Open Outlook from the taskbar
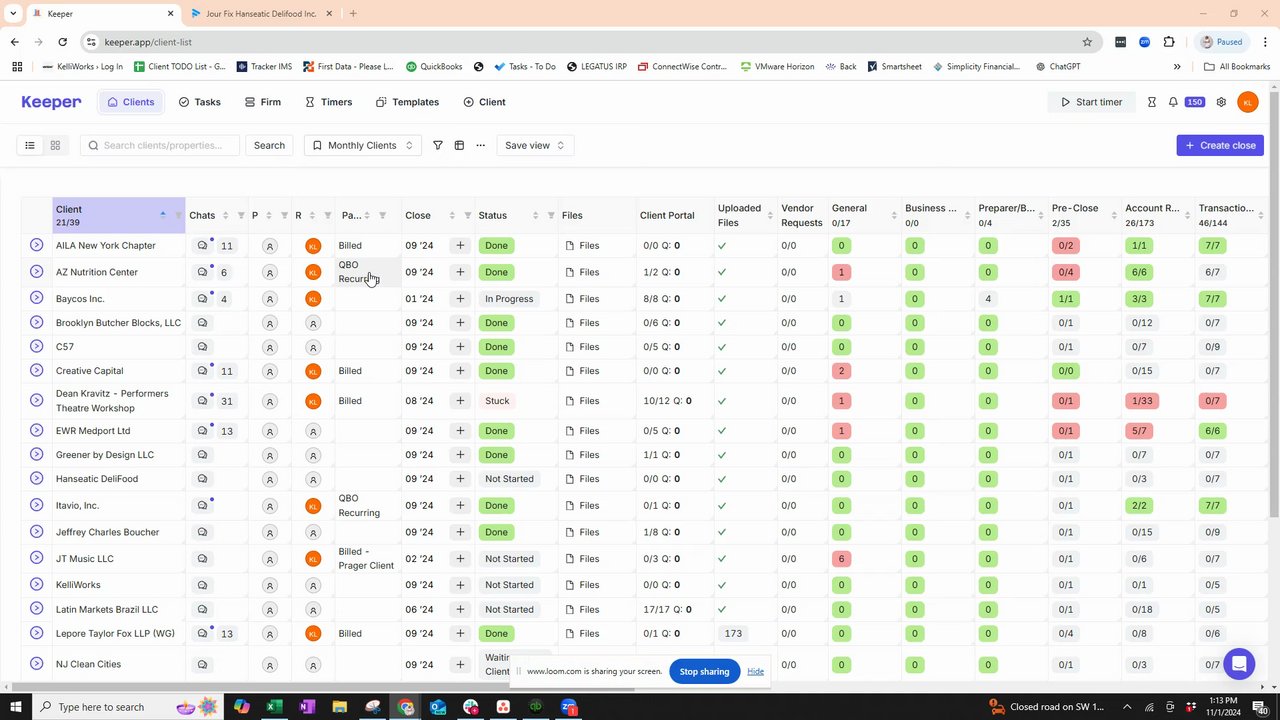The width and height of the screenshot is (1280, 720). [x=438, y=707]
